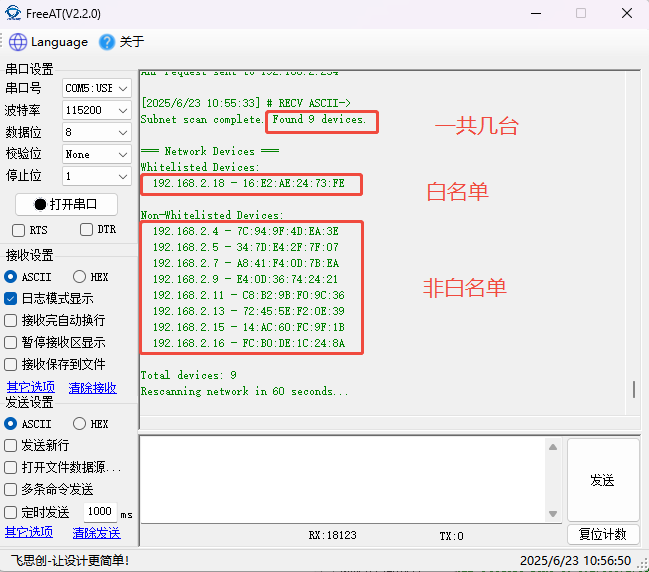Click the send area scroll down arrow
This screenshot has height=572, width=649.
point(553,514)
